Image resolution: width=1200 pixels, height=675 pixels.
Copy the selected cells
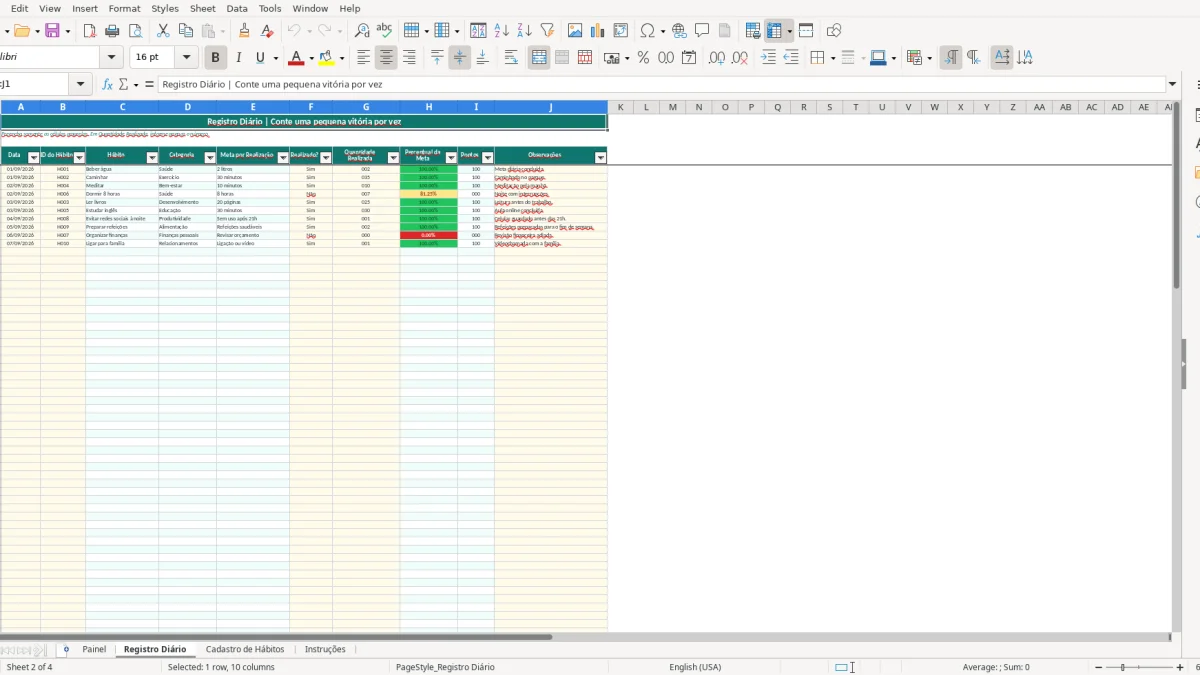[185, 31]
